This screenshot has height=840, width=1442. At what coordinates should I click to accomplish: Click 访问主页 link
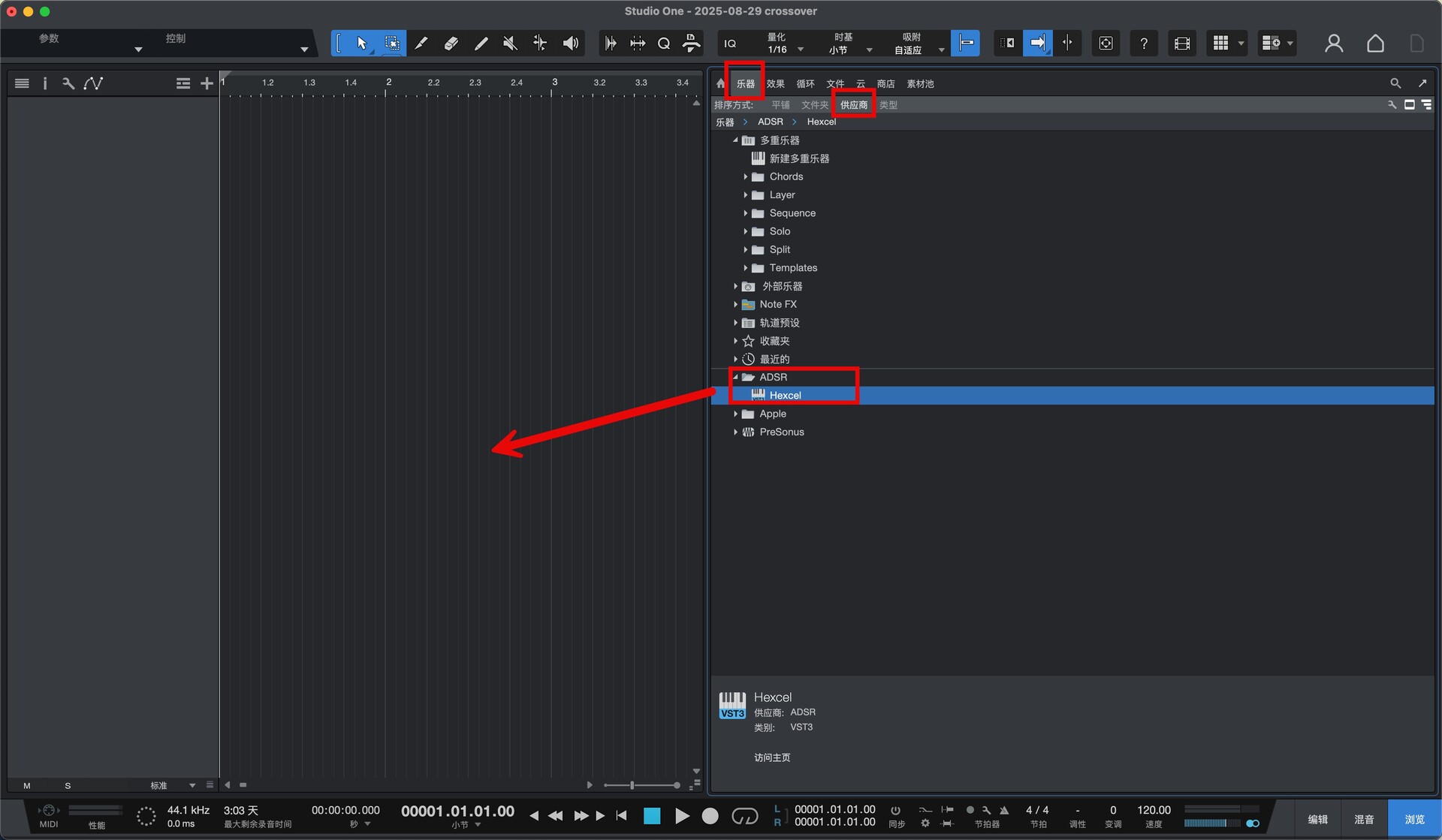pos(772,757)
